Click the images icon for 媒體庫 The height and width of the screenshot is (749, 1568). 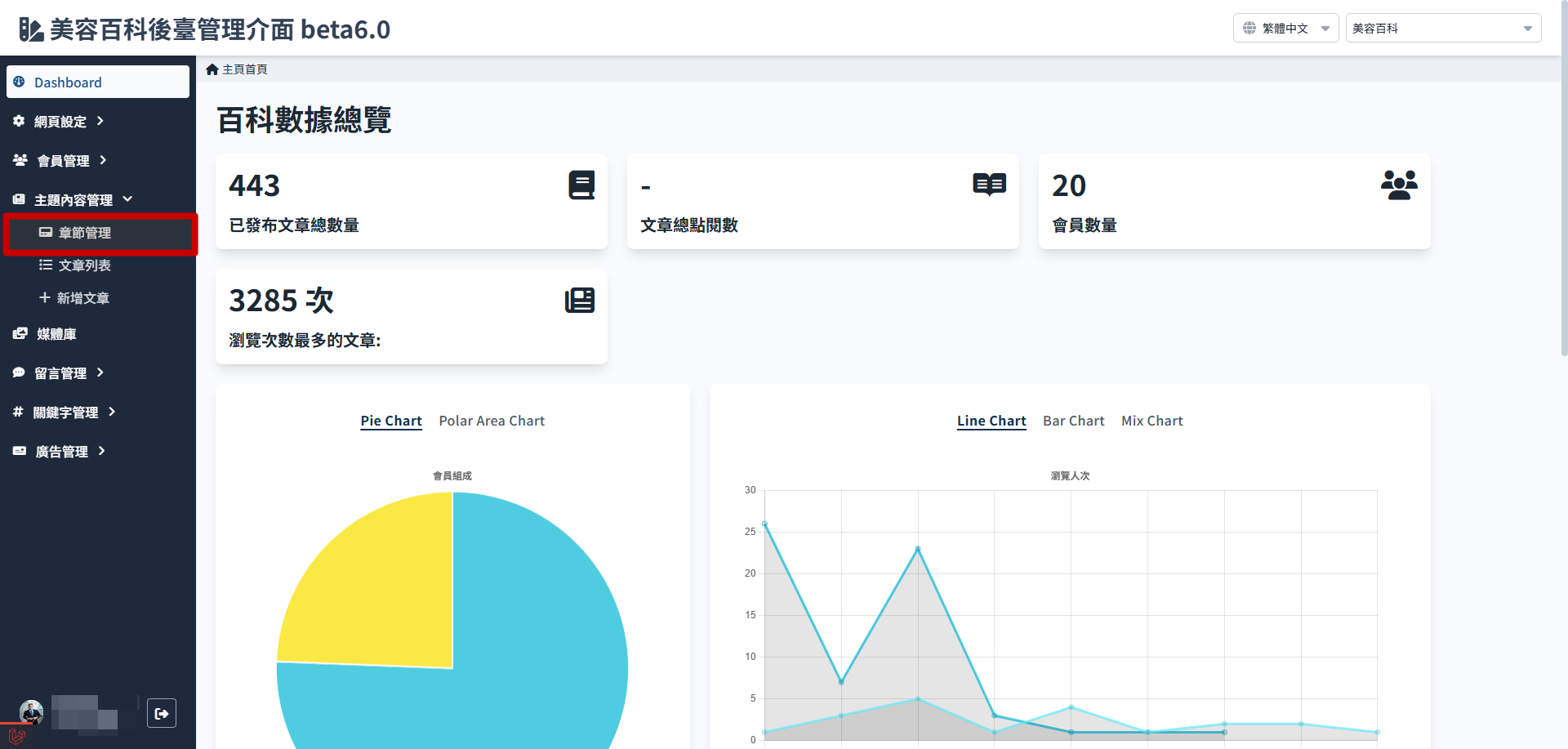coord(20,333)
